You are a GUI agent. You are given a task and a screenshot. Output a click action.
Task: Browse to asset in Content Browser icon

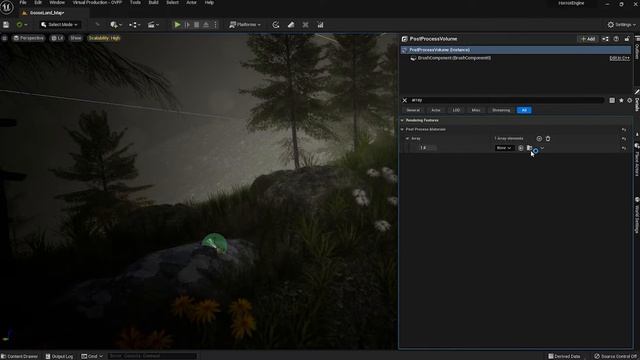(529, 148)
